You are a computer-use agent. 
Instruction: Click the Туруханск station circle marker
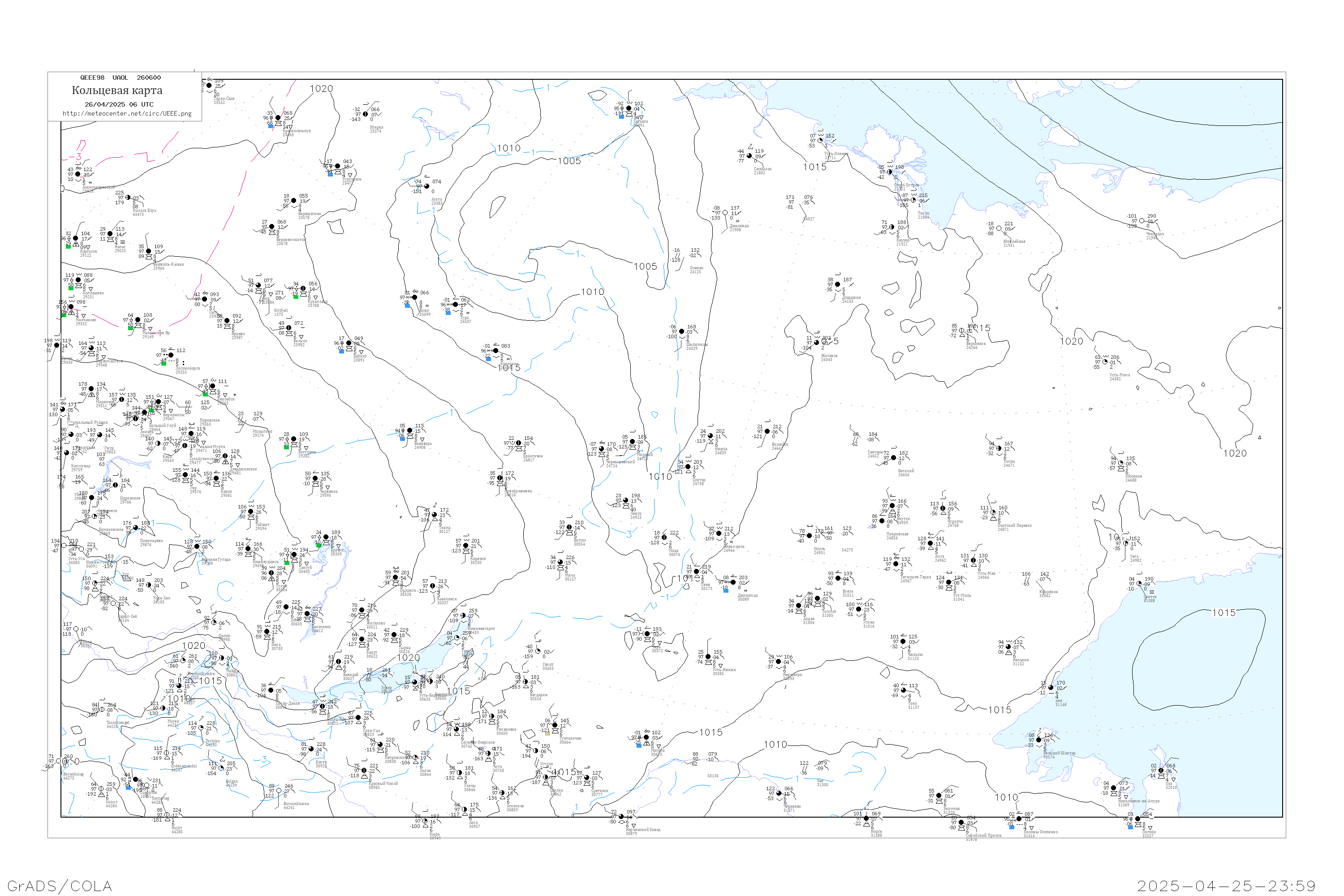coord(338,166)
